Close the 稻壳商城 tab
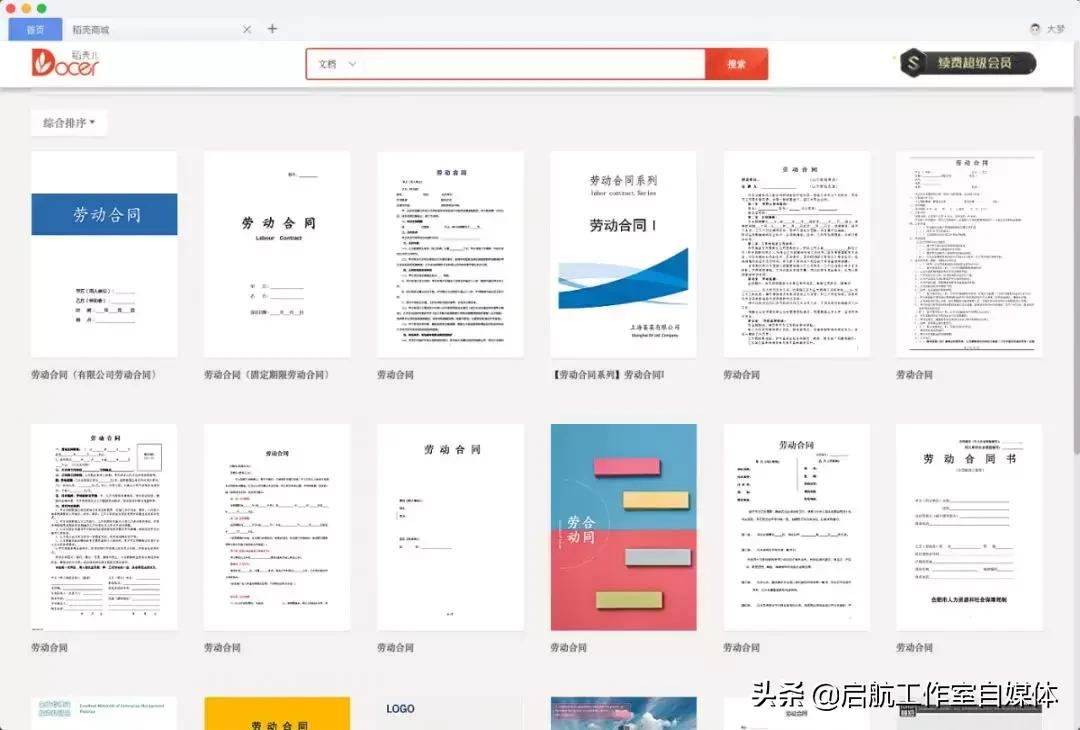The height and width of the screenshot is (730, 1080). pyautogui.click(x=246, y=29)
